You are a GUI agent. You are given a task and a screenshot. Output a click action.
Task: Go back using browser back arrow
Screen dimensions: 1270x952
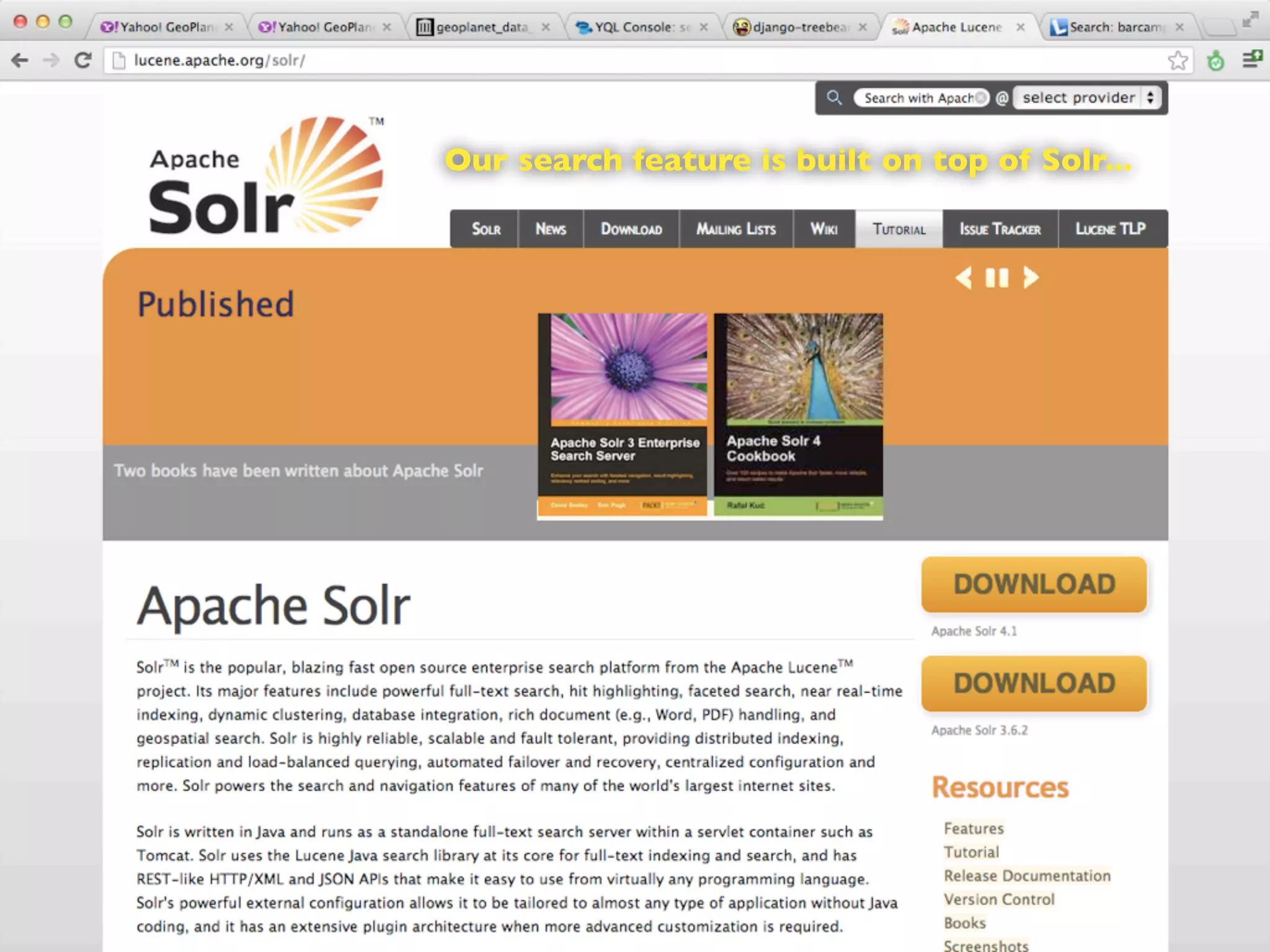click(x=20, y=60)
